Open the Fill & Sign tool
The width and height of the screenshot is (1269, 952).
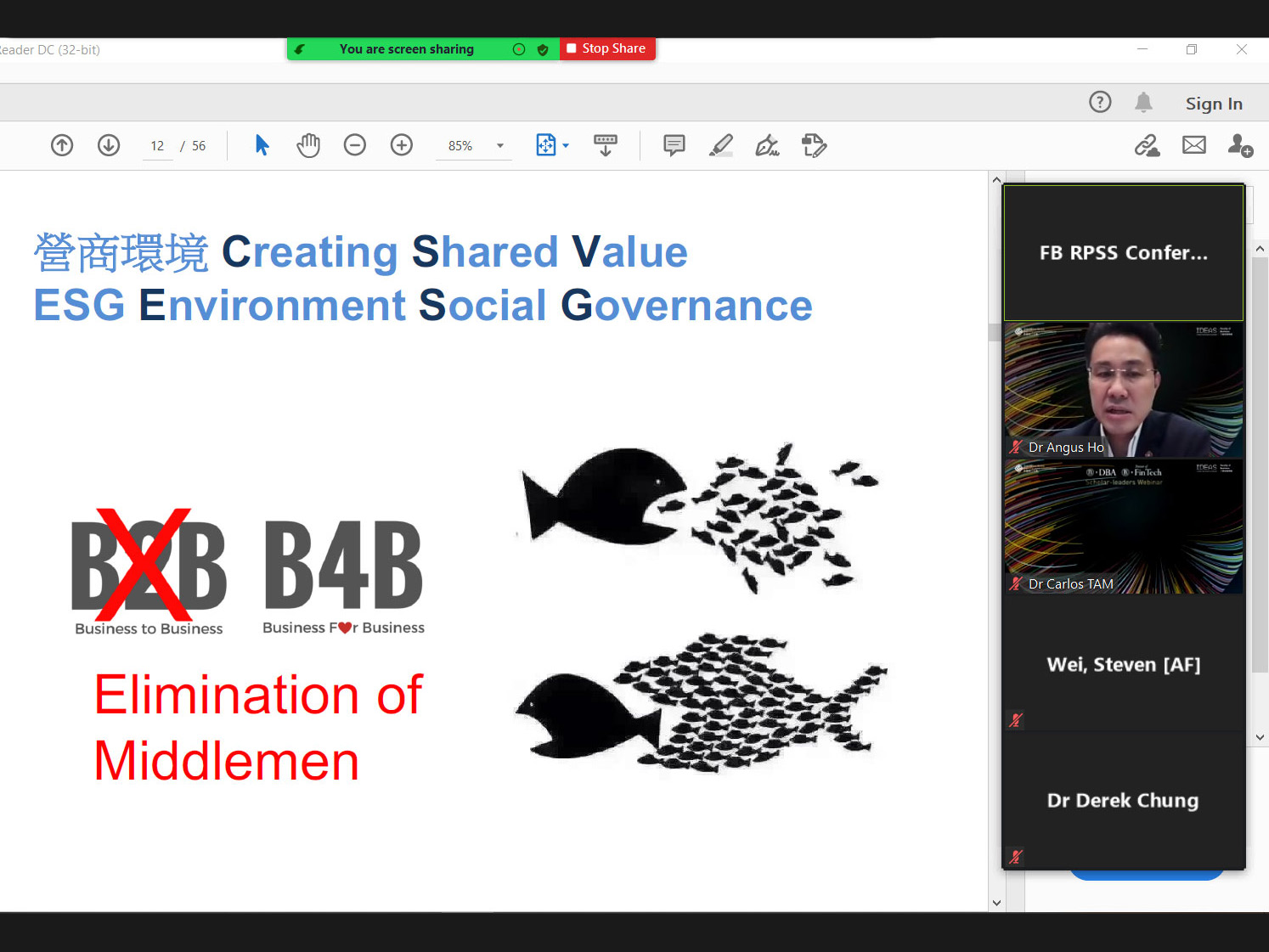(813, 145)
